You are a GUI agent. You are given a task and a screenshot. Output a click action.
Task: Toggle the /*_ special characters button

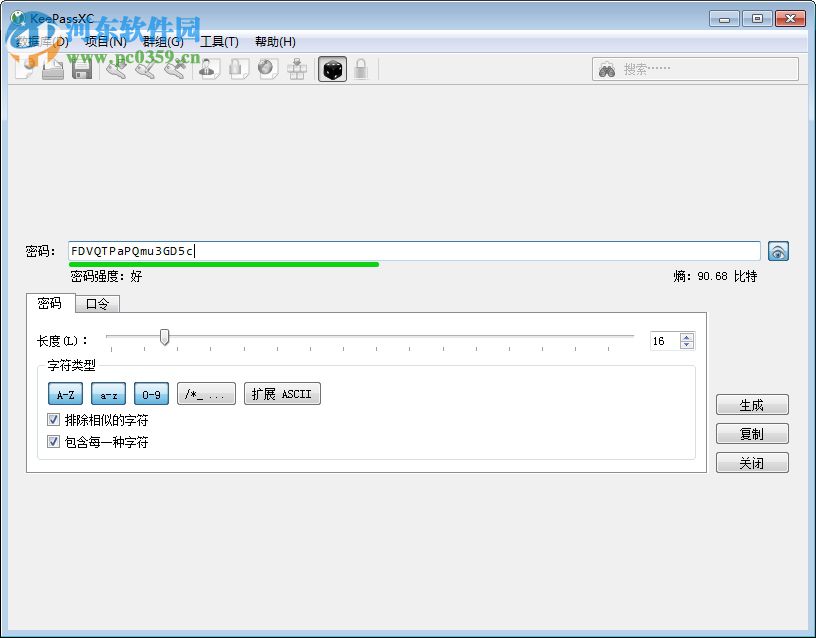click(206, 394)
